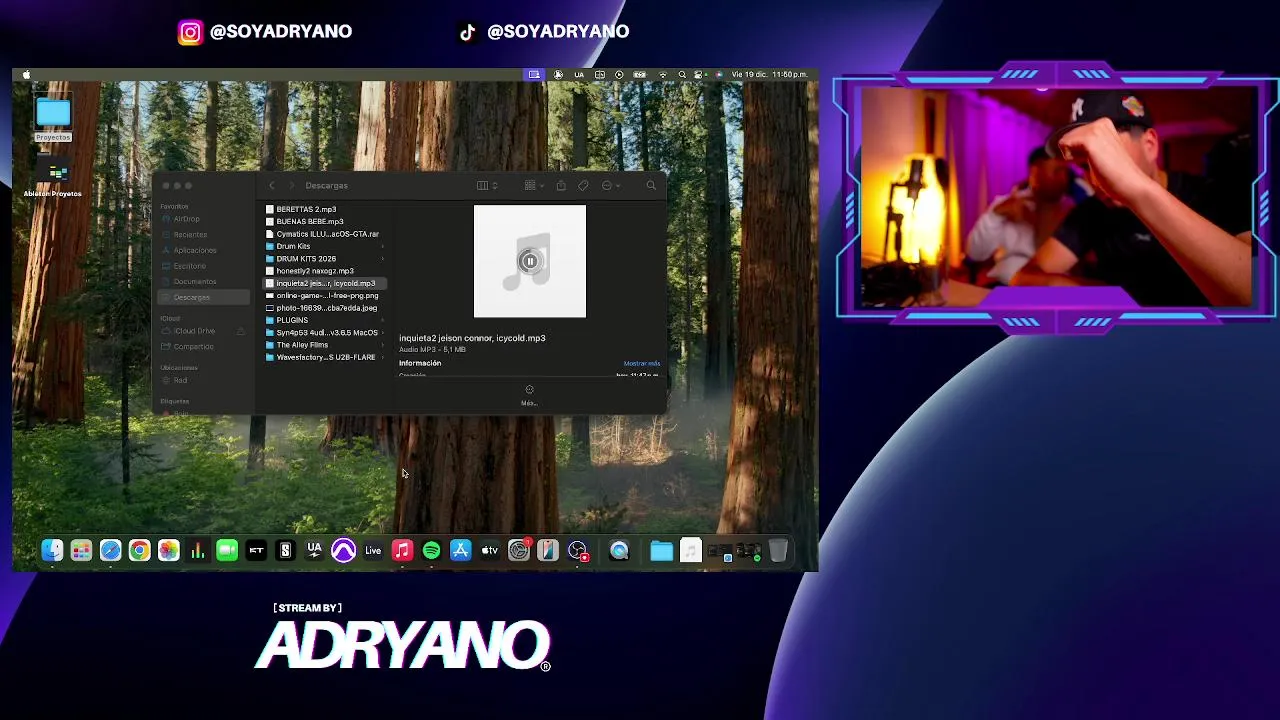
Task: Open Finder from the dock
Action: click(52, 550)
